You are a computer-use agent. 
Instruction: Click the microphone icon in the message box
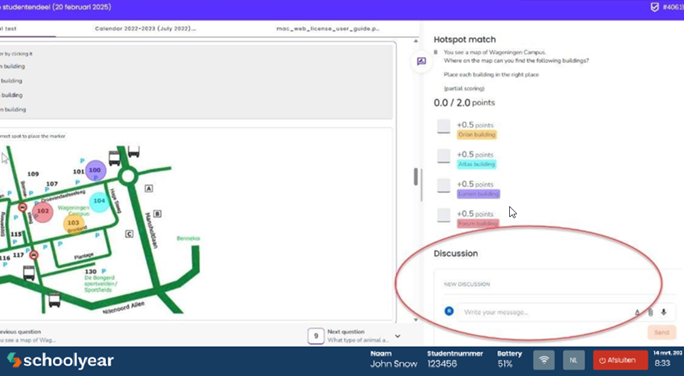tap(663, 312)
